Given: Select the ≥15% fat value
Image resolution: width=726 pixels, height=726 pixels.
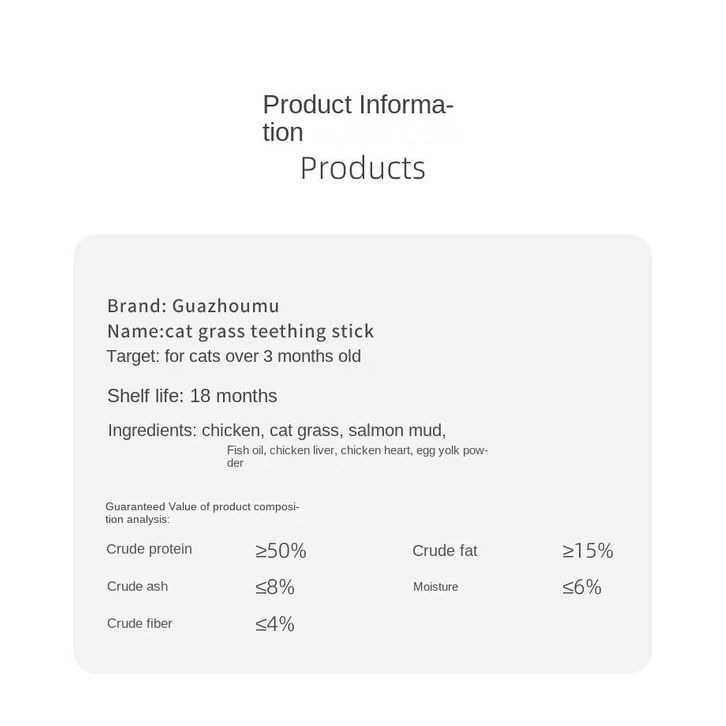Looking at the screenshot, I should pos(588,551).
